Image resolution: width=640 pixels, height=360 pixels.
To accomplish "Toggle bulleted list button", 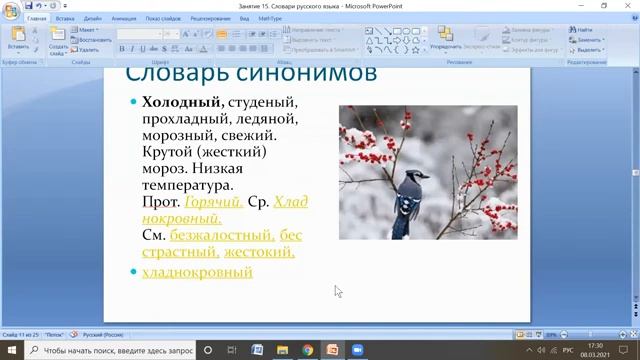I will click(222, 34).
